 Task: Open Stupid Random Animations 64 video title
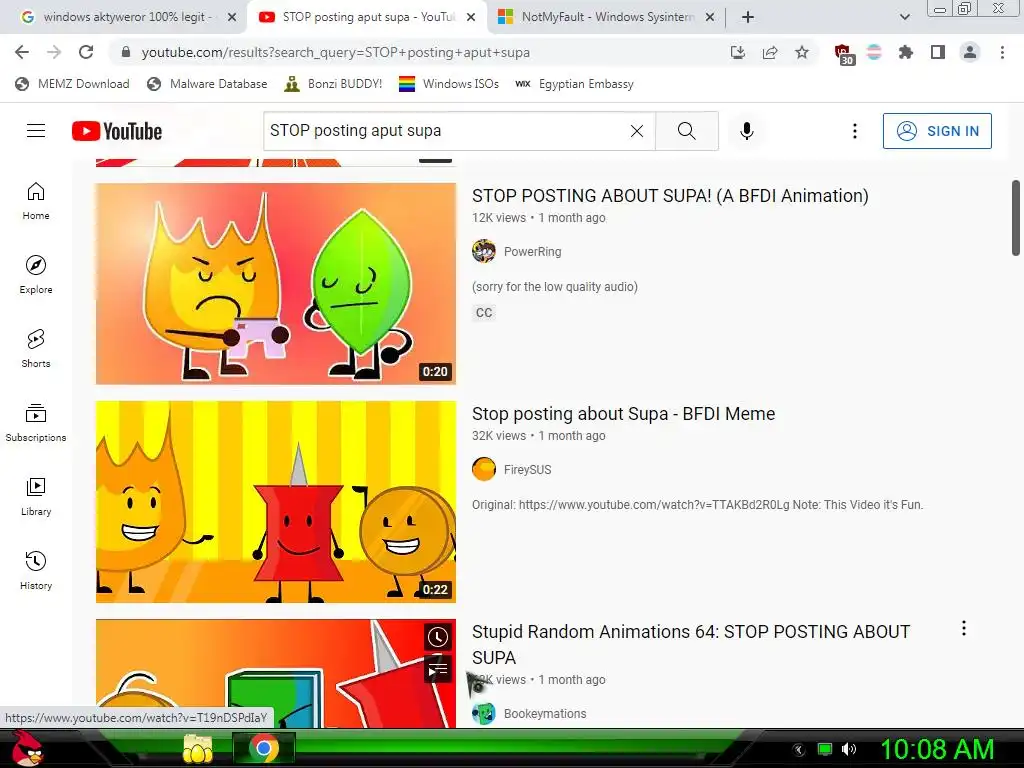point(690,645)
